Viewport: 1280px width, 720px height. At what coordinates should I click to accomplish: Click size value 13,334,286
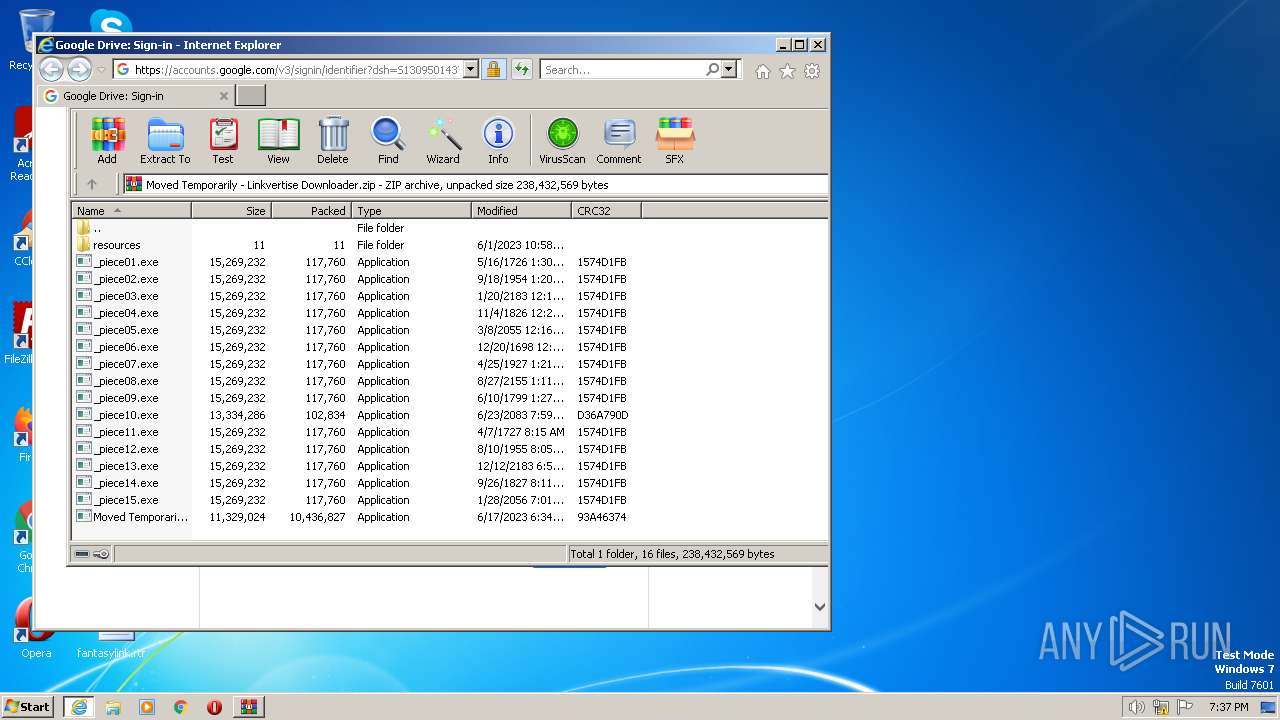point(237,415)
